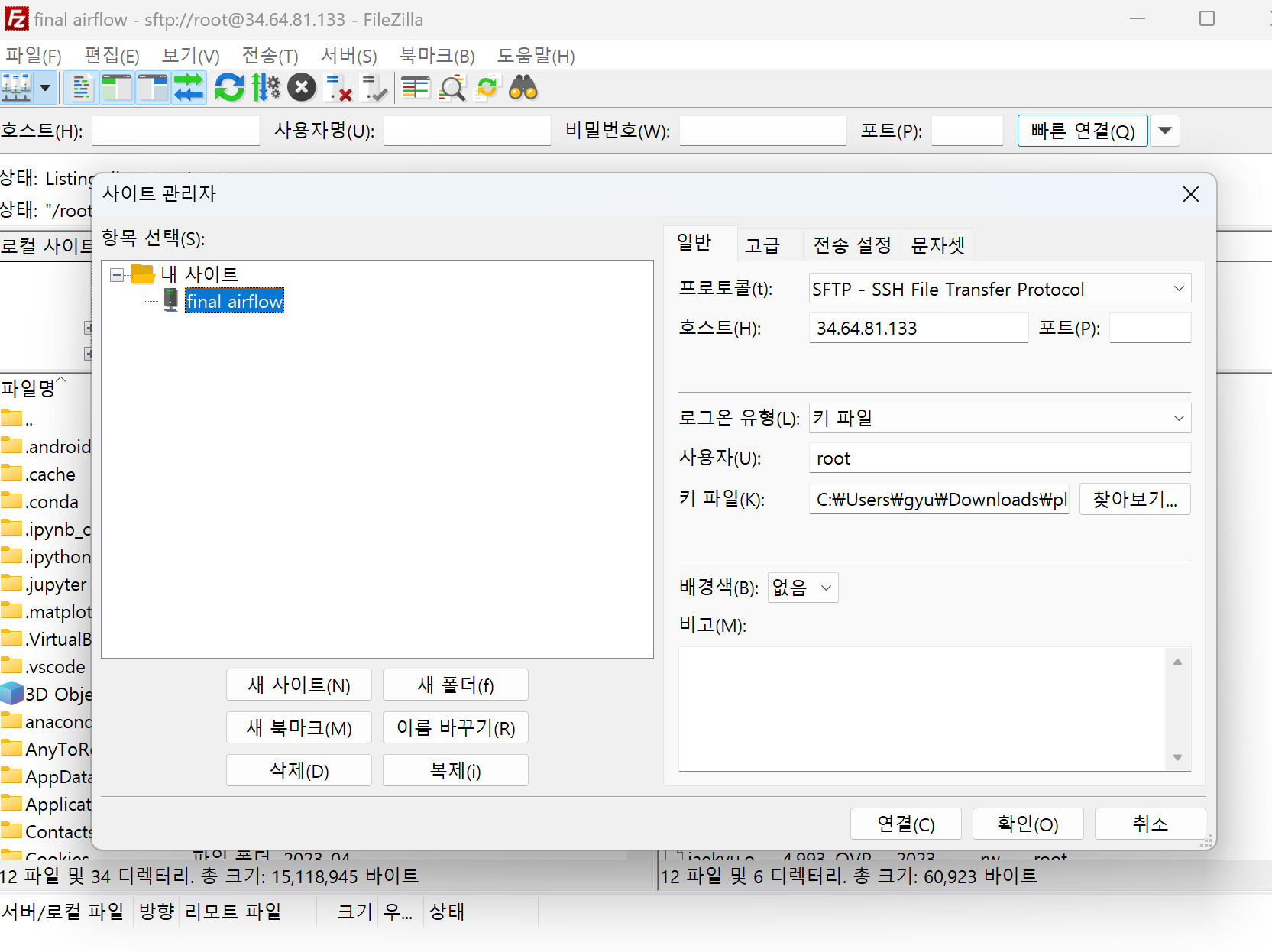Open the 전송(T) menu

point(270,56)
